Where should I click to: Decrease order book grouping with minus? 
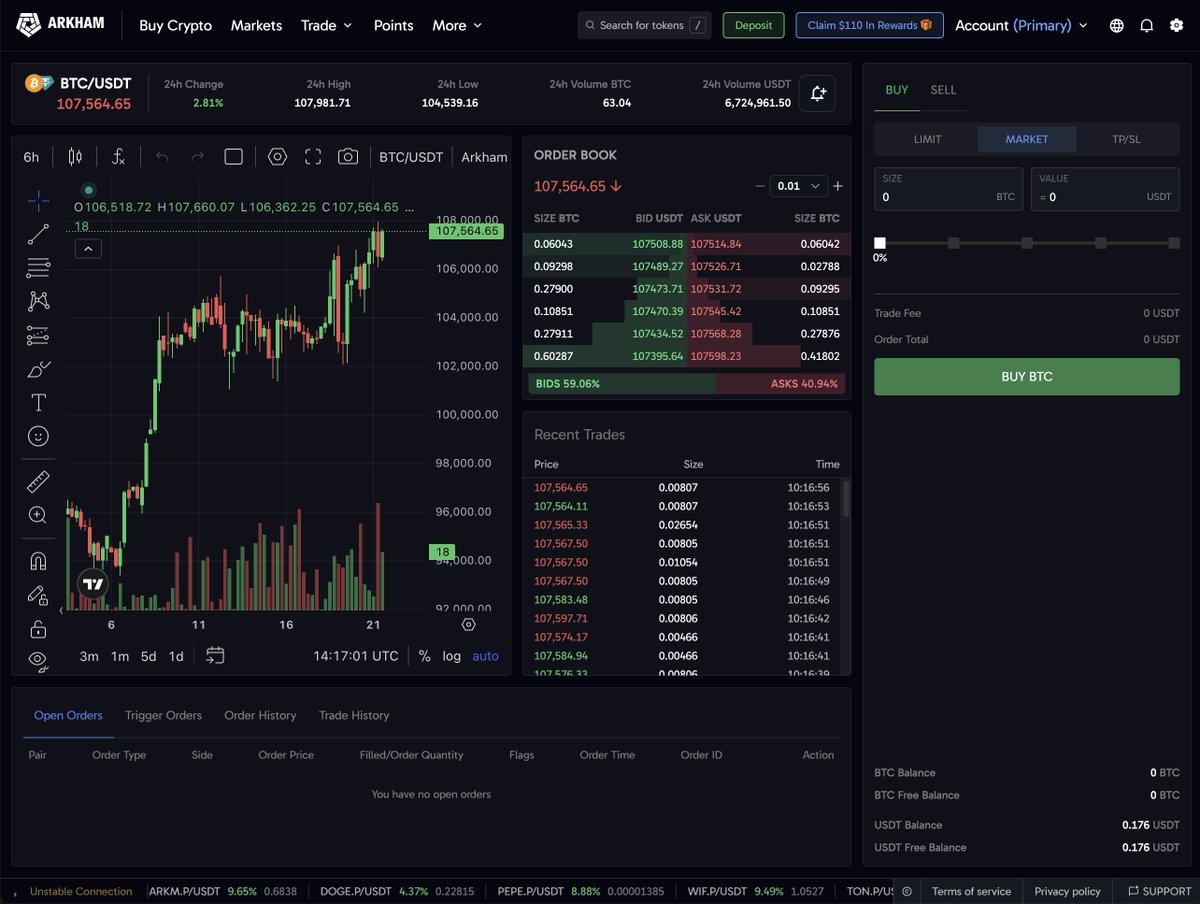coord(760,186)
